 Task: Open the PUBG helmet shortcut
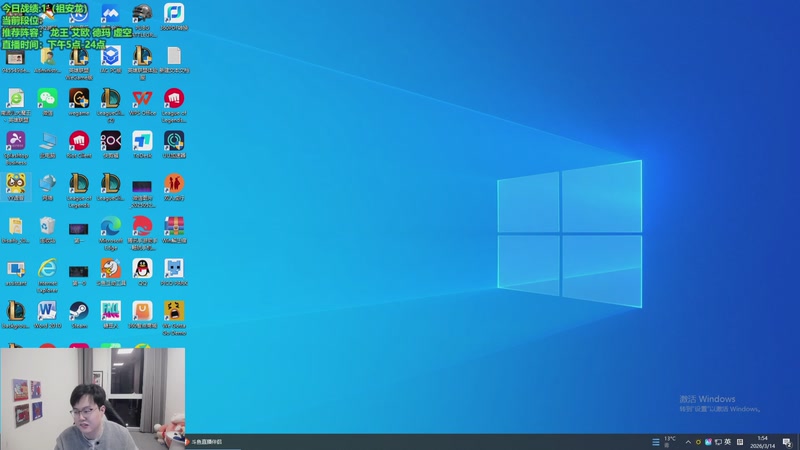pos(142,14)
